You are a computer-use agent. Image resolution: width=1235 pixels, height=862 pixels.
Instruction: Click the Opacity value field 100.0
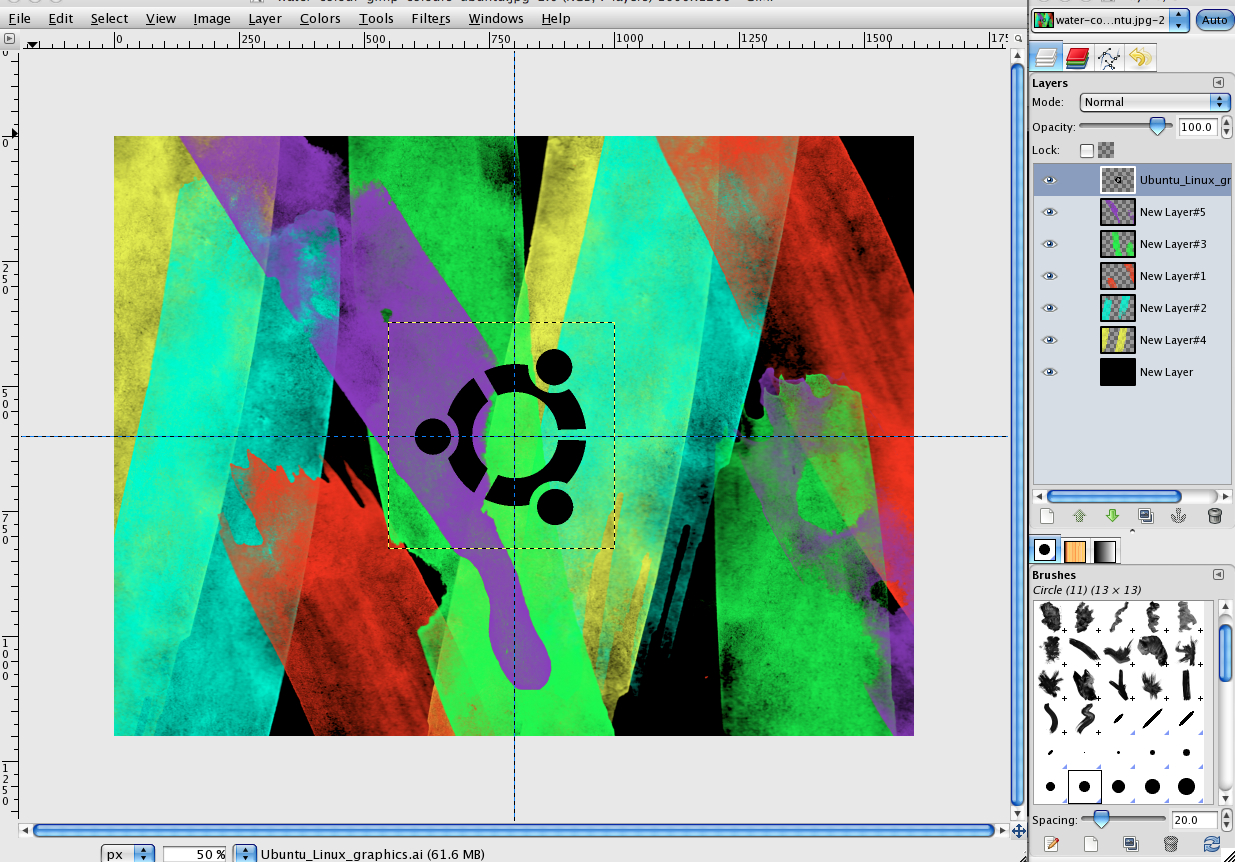point(1197,127)
